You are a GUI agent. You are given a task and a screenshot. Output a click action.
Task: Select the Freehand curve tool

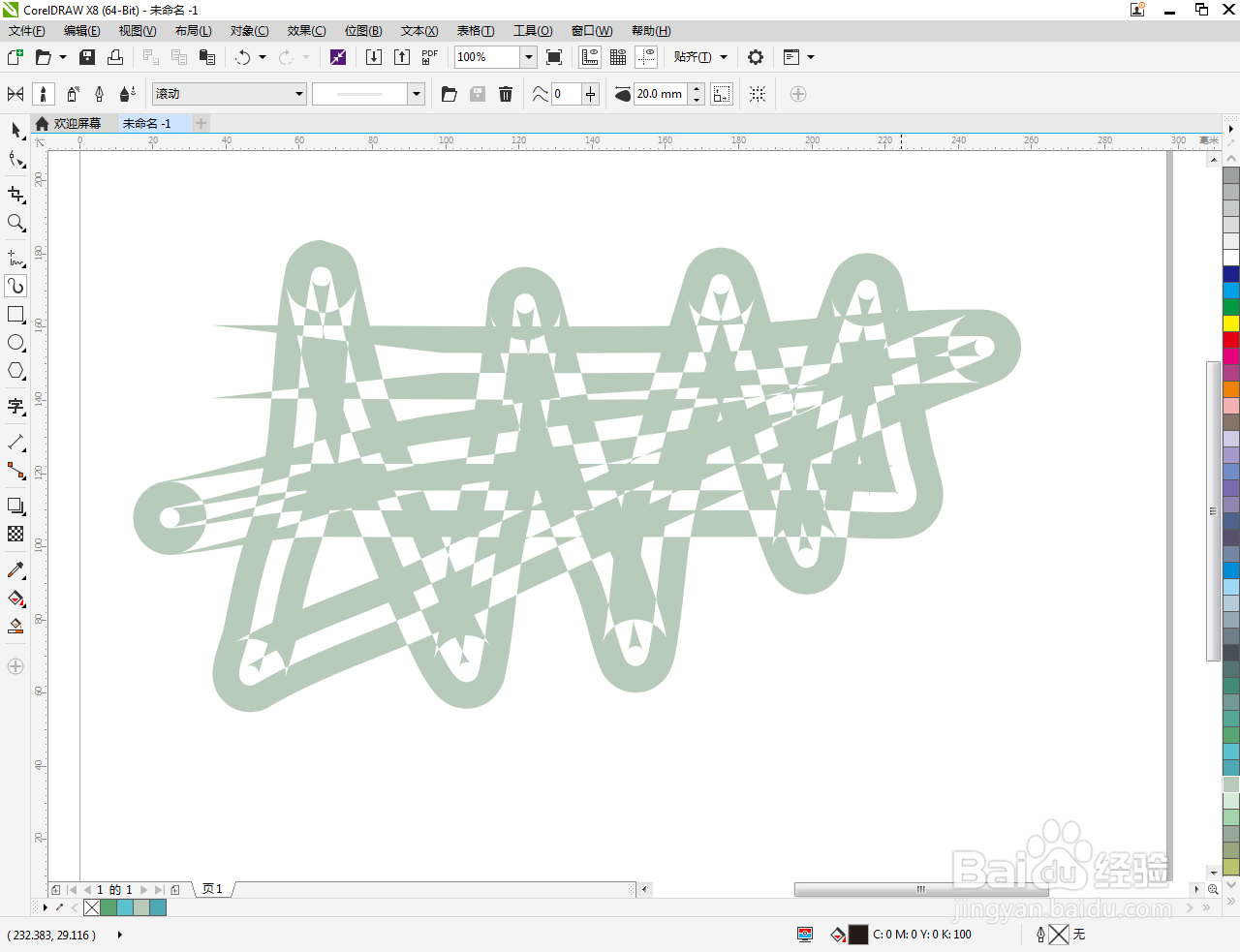(x=15, y=258)
